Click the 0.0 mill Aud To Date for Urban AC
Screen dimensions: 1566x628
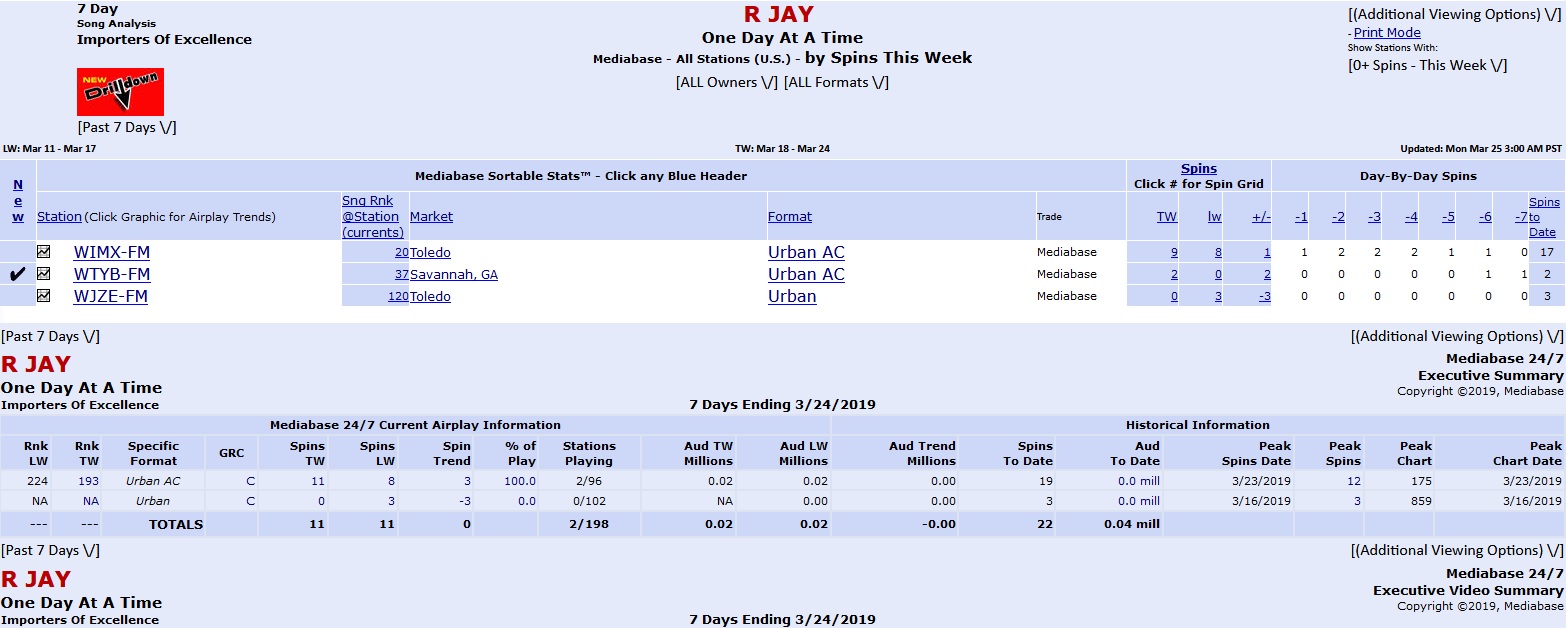click(x=1139, y=481)
